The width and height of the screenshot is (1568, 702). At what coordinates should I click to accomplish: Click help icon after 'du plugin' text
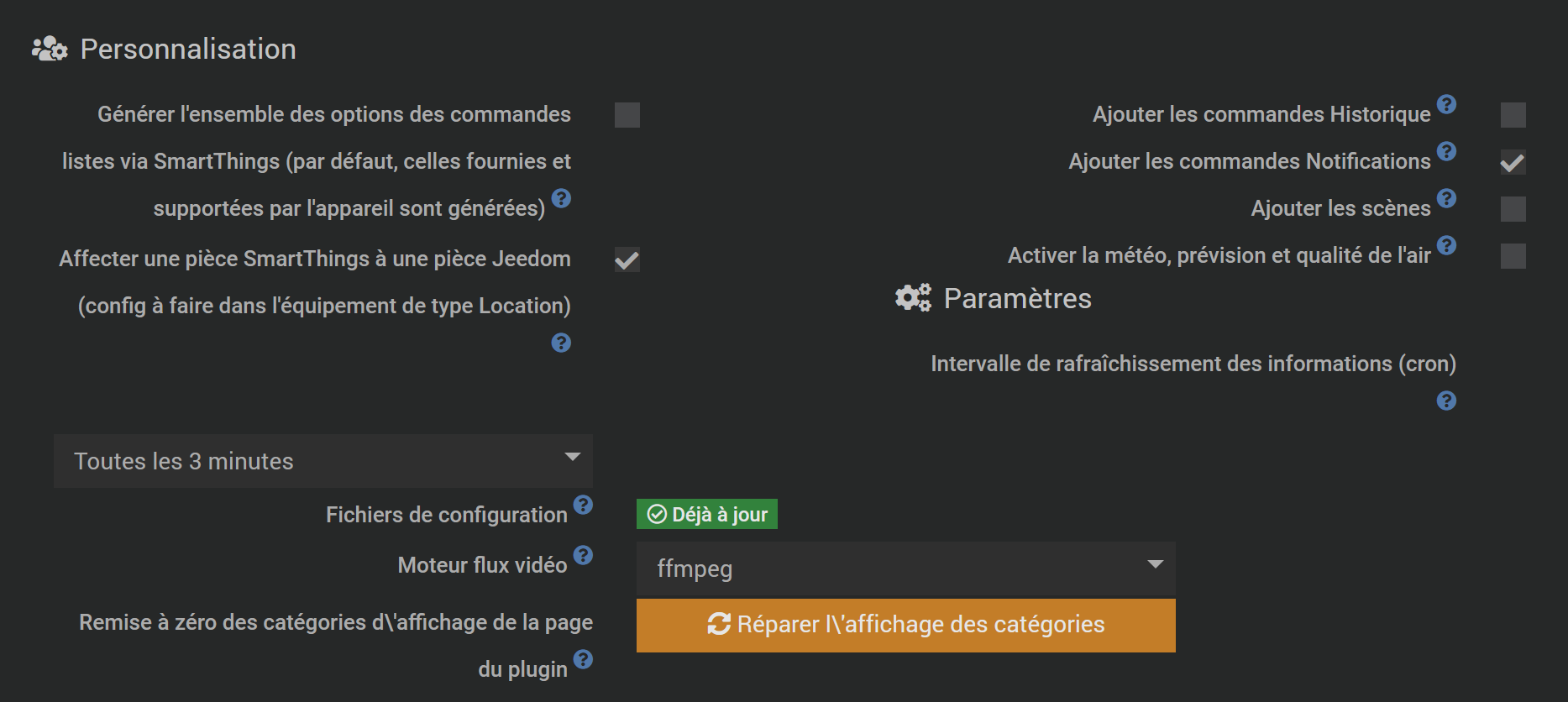(x=583, y=659)
